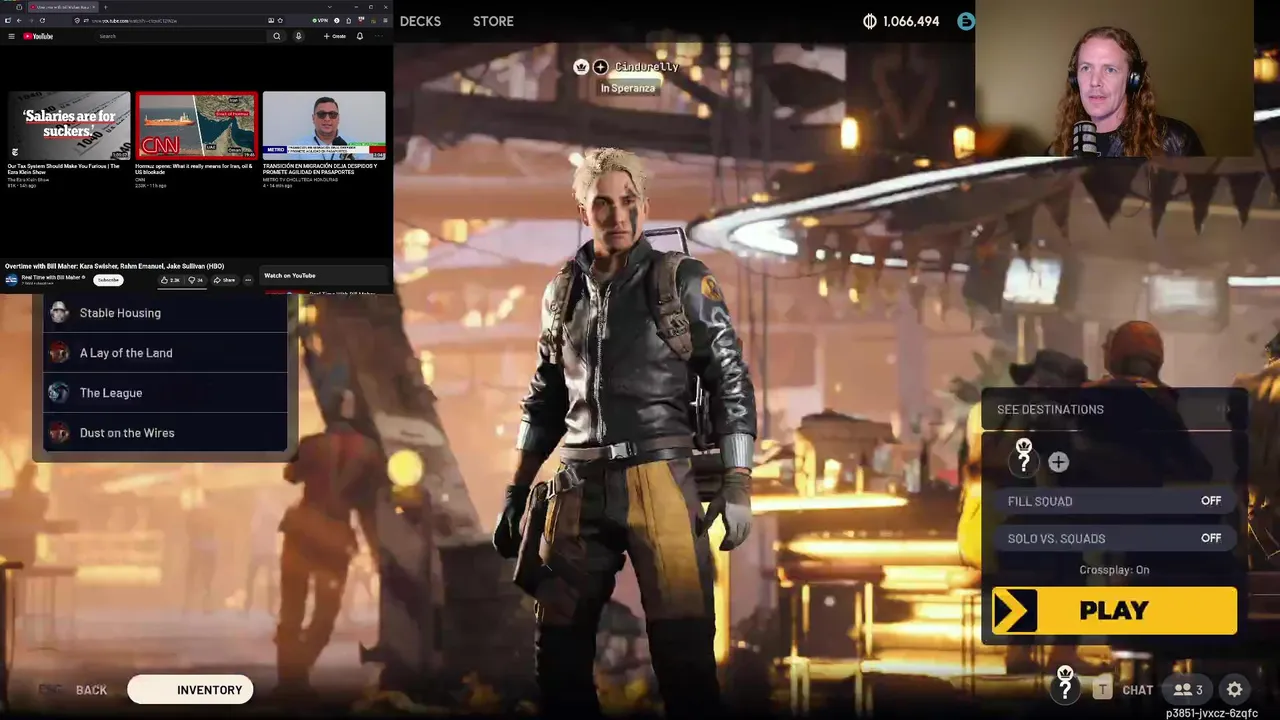This screenshot has height=720, width=1280.
Task: Select Stable Housing quest
Action: click(x=165, y=313)
